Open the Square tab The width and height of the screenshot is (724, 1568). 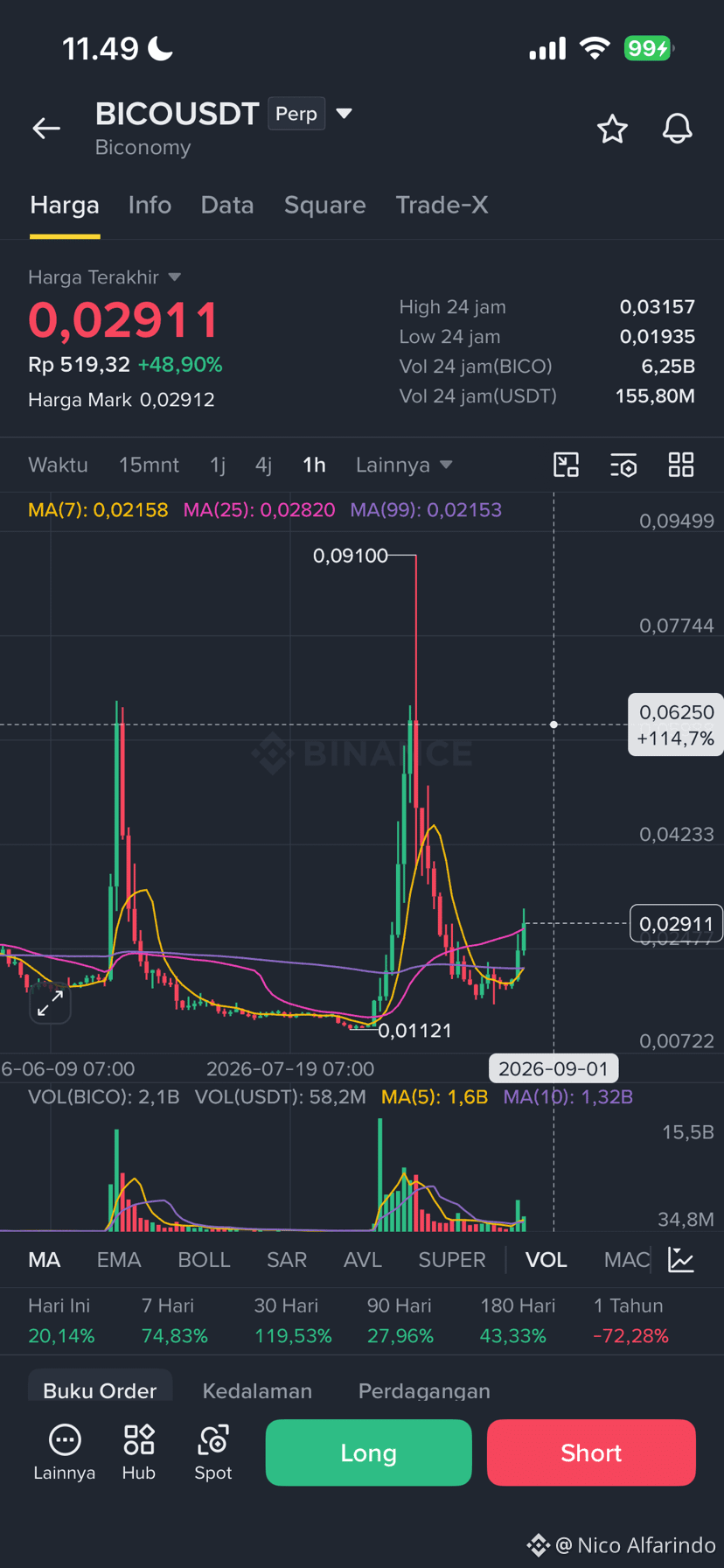coord(325,205)
